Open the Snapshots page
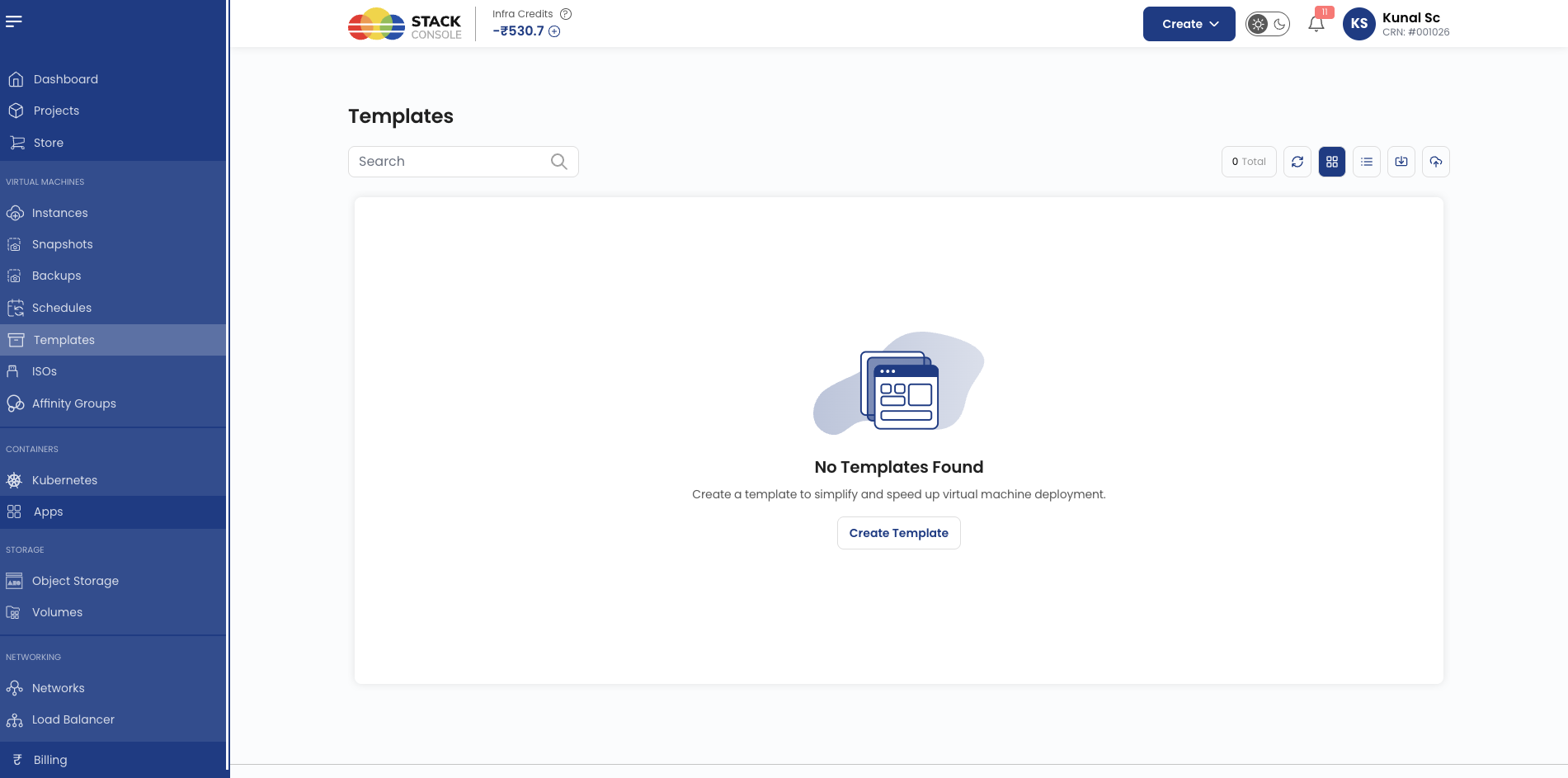This screenshot has height=778, width=1568. (x=113, y=244)
